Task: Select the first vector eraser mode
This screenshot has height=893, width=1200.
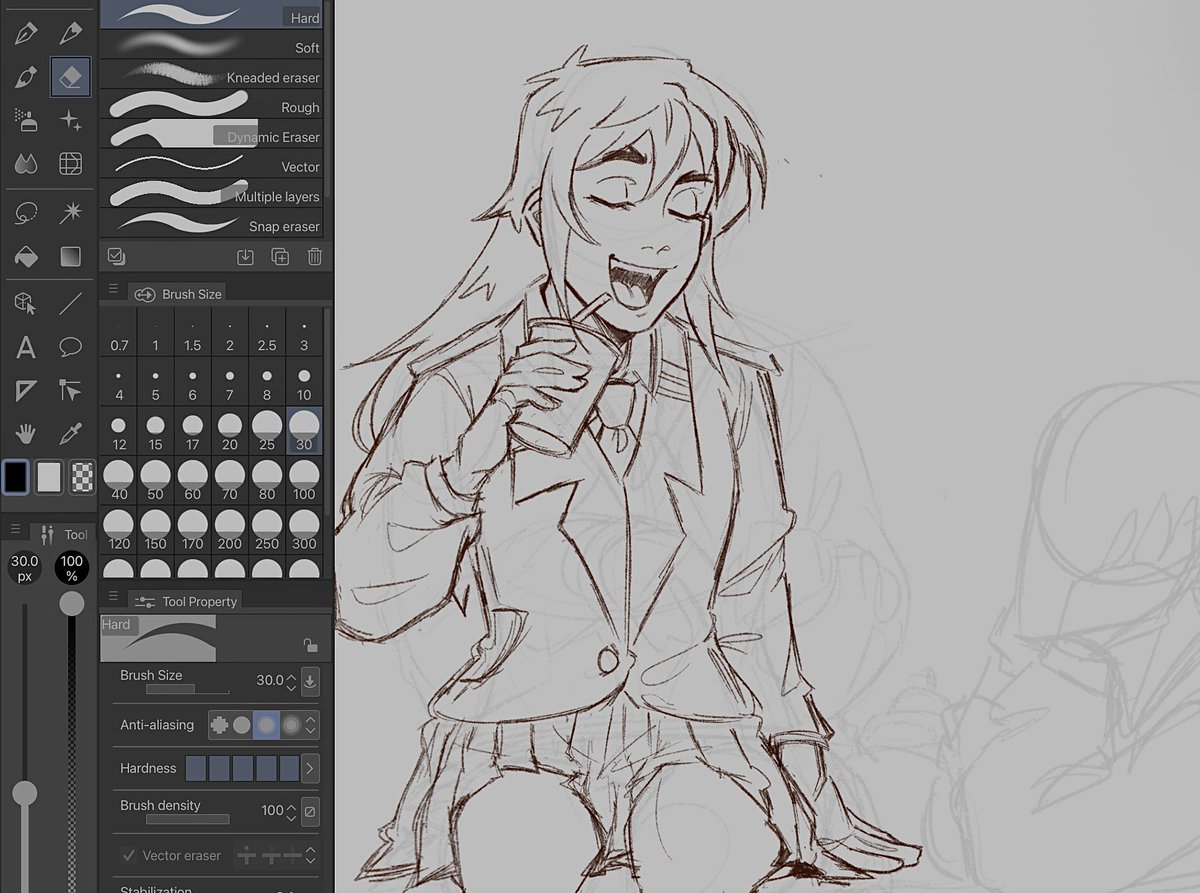Action: 247,856
